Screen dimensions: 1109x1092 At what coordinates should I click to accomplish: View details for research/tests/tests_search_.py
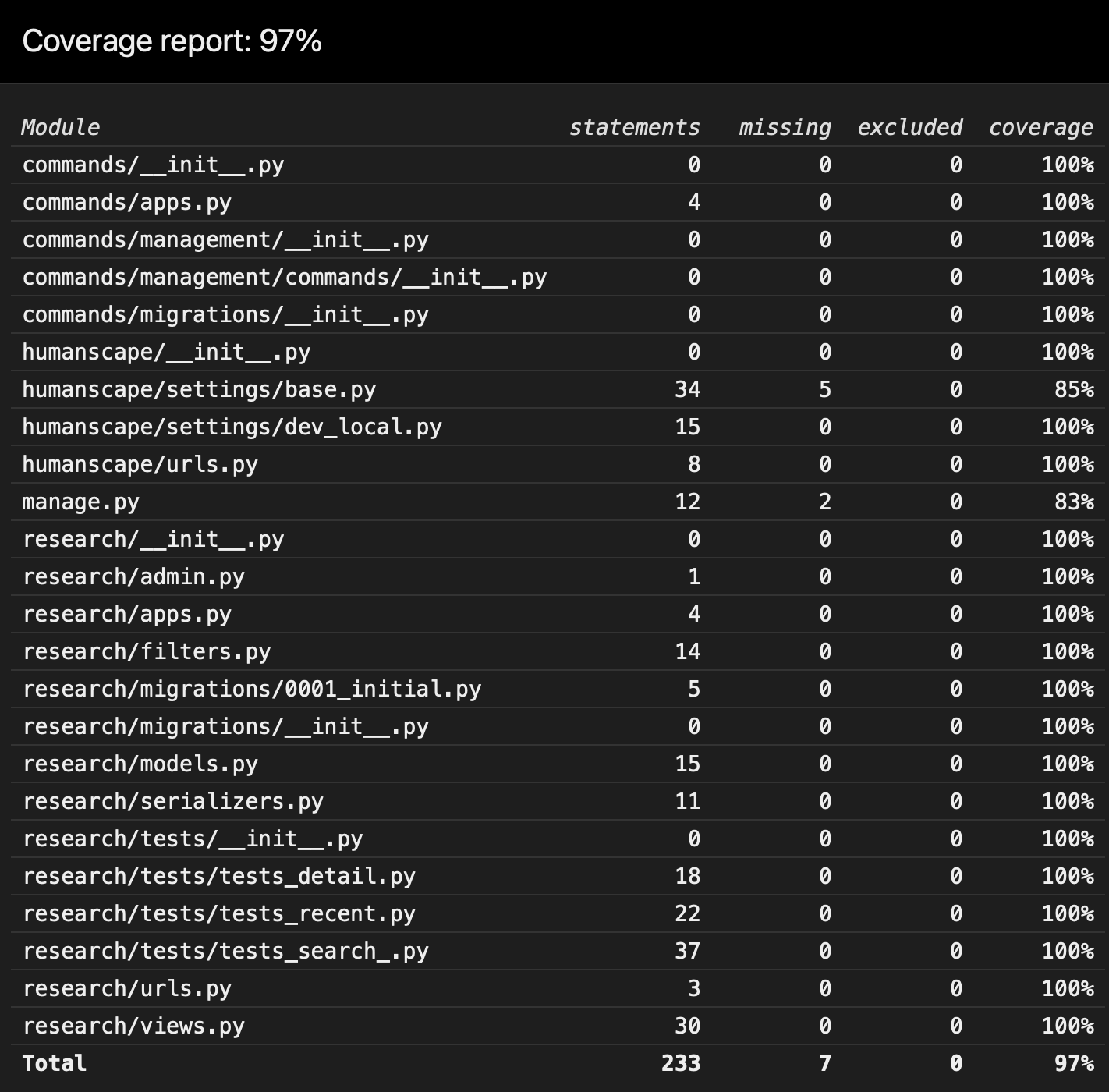(226, 951)
